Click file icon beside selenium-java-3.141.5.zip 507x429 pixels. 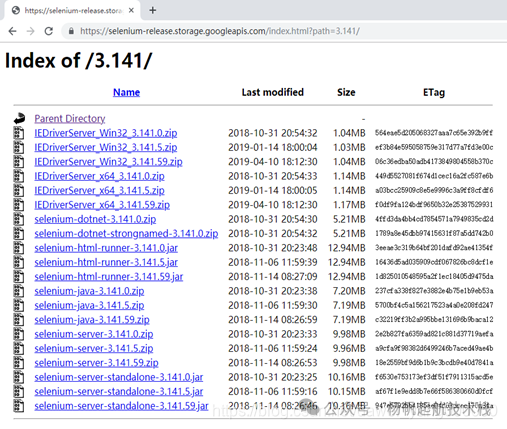pos(19,305)
